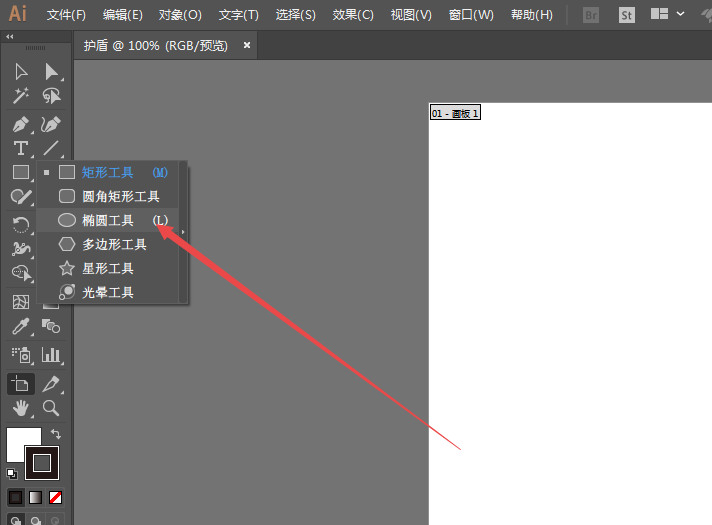Screen dimensions: 712x525
Task: Activate the Type tool
Action: 21,148
